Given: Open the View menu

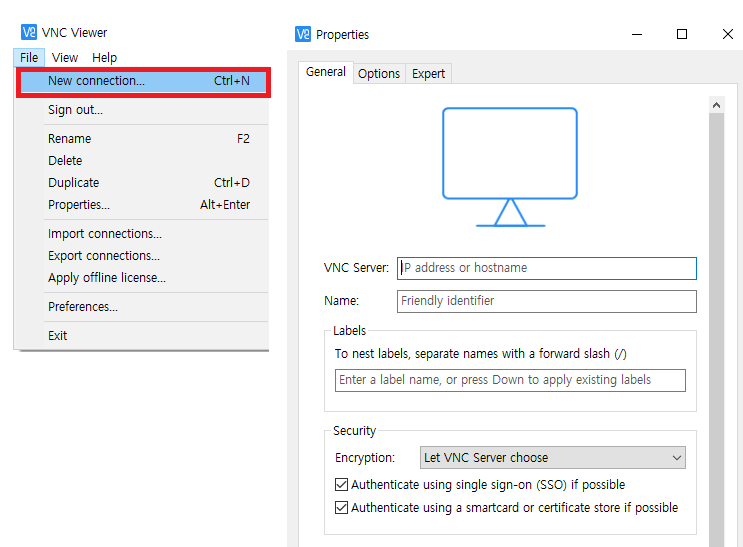Looking at the screenshot, I should click(65, 57).
